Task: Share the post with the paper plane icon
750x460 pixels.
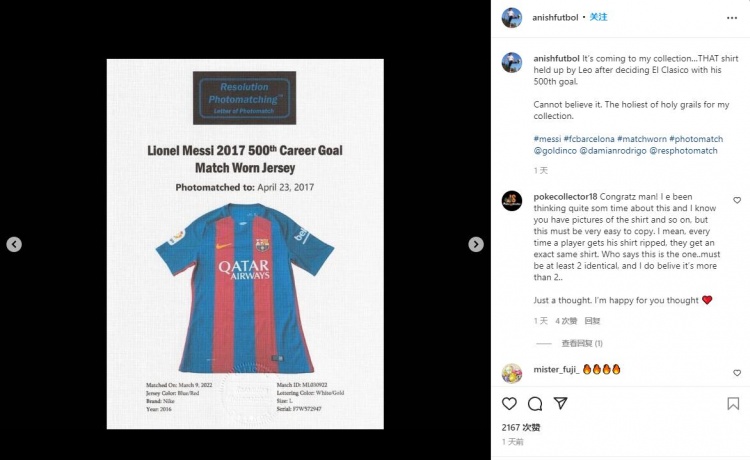Action: click(561, 403)
